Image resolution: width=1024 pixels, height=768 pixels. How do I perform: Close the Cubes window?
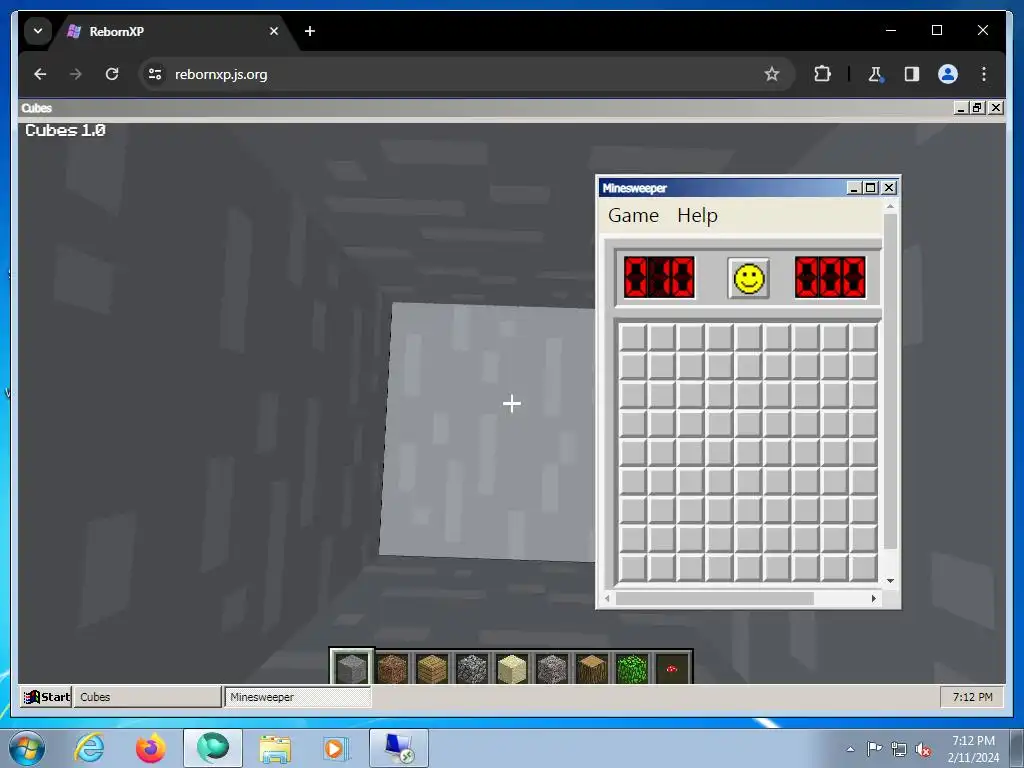click(995, 108)
